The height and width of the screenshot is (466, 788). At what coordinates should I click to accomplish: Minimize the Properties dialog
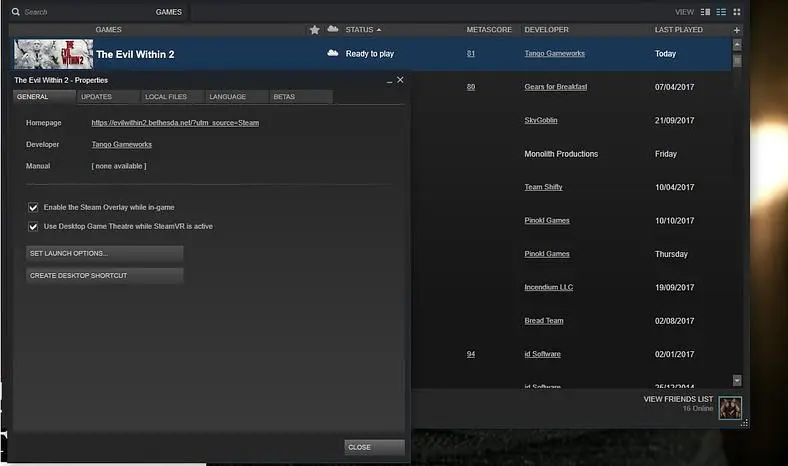tap(389, 80)
